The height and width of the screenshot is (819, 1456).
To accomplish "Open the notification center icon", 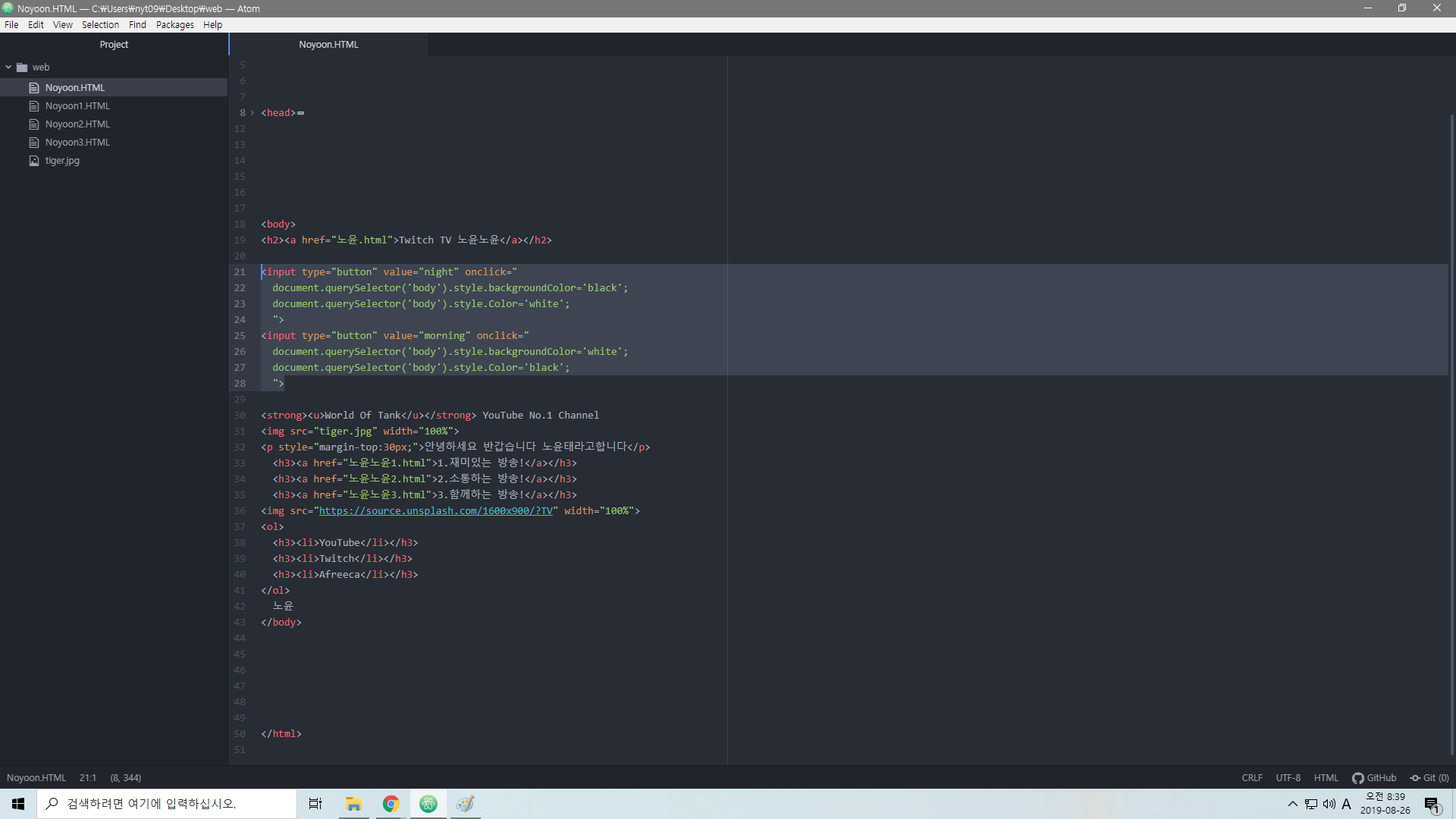I will tap(1431, 804).
